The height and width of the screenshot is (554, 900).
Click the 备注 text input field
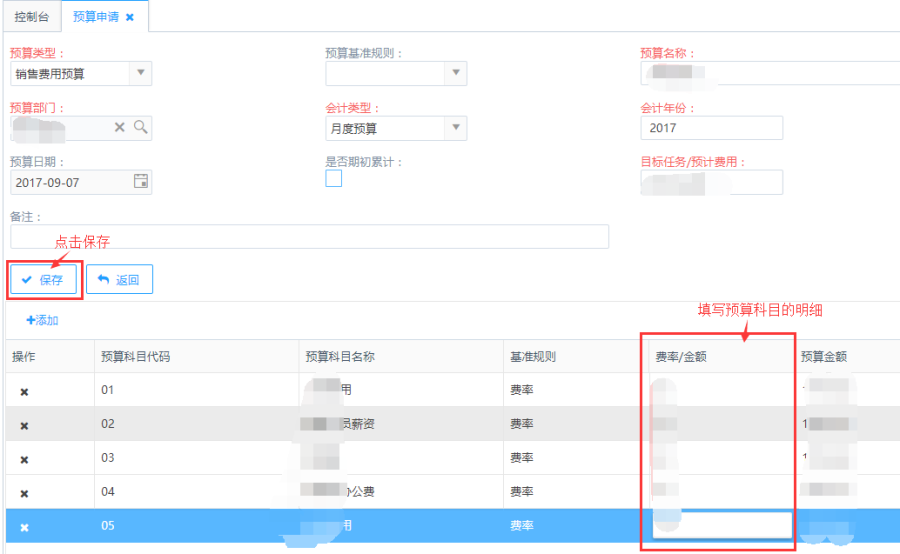click(x=309, y=236)
